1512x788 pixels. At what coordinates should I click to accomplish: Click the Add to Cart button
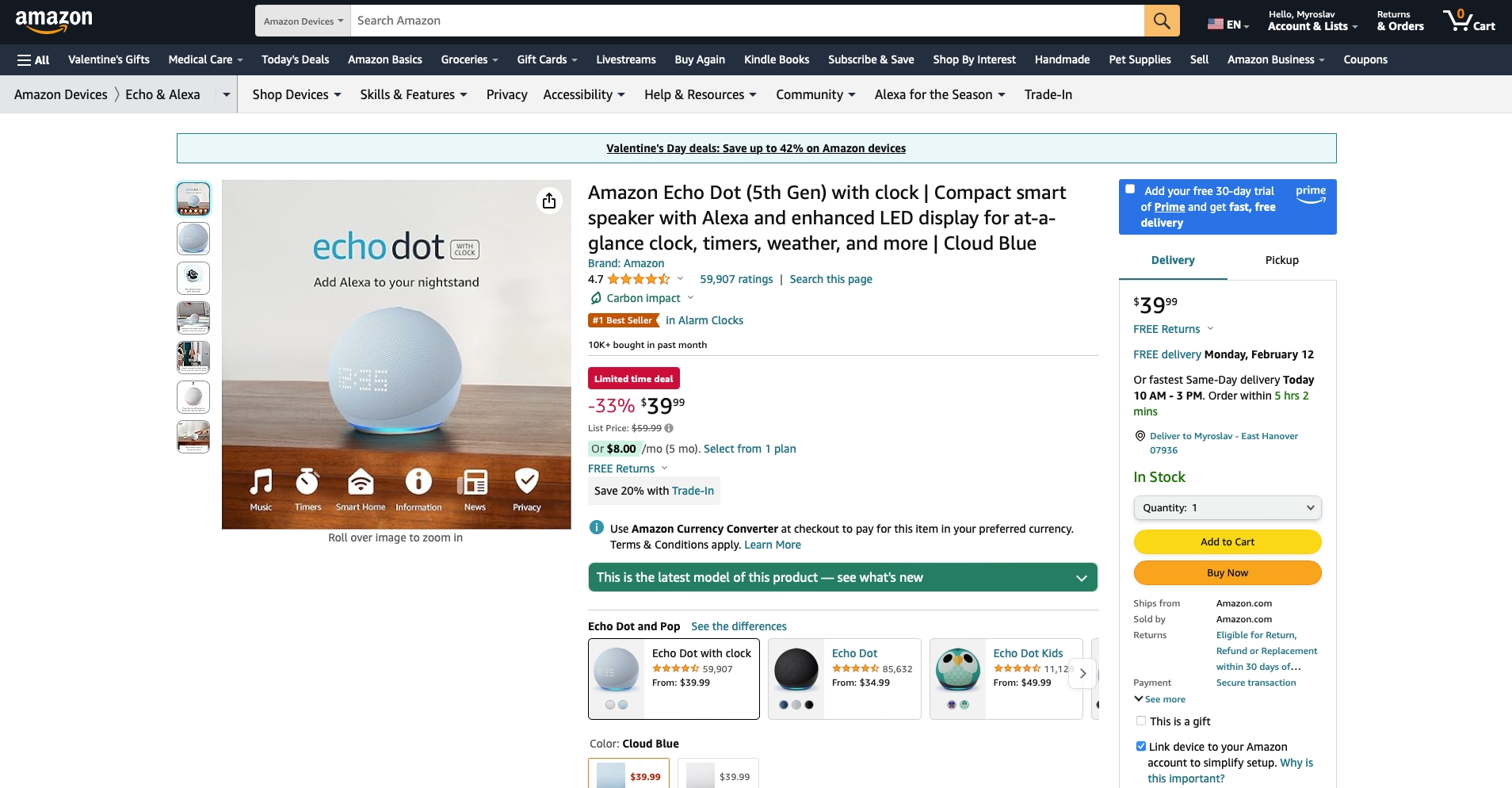pyautogui.click(x=1228, y=542)
